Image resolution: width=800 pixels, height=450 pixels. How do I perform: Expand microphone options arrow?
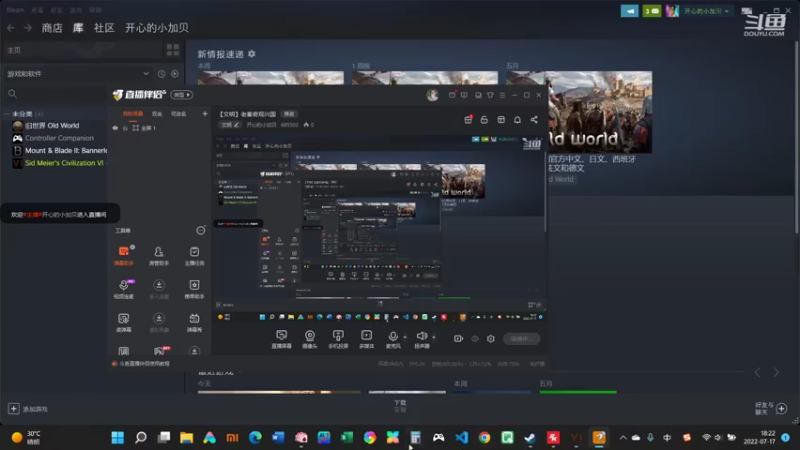(405, 337)
